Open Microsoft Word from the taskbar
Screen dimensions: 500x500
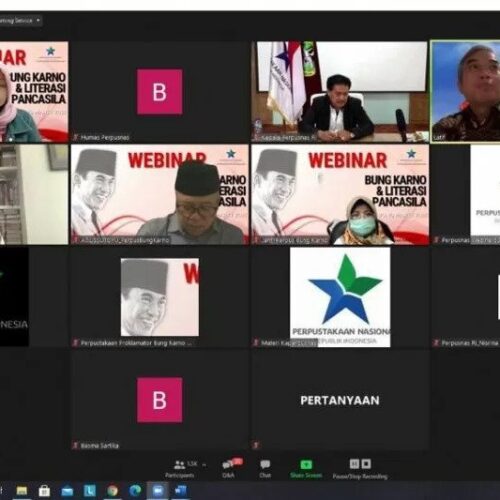pos(181,491)
